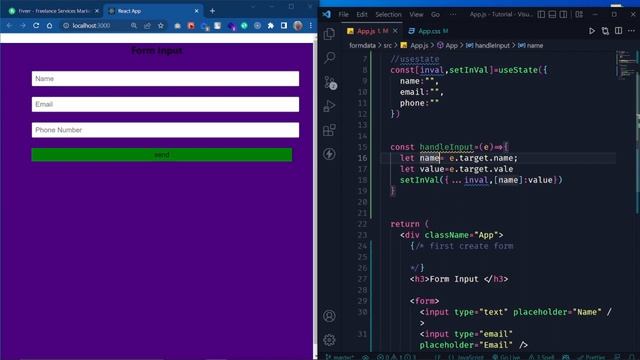Open editor More Actions ellipsis
Viewport: 640px width, 360px height.
coord(631,31)
